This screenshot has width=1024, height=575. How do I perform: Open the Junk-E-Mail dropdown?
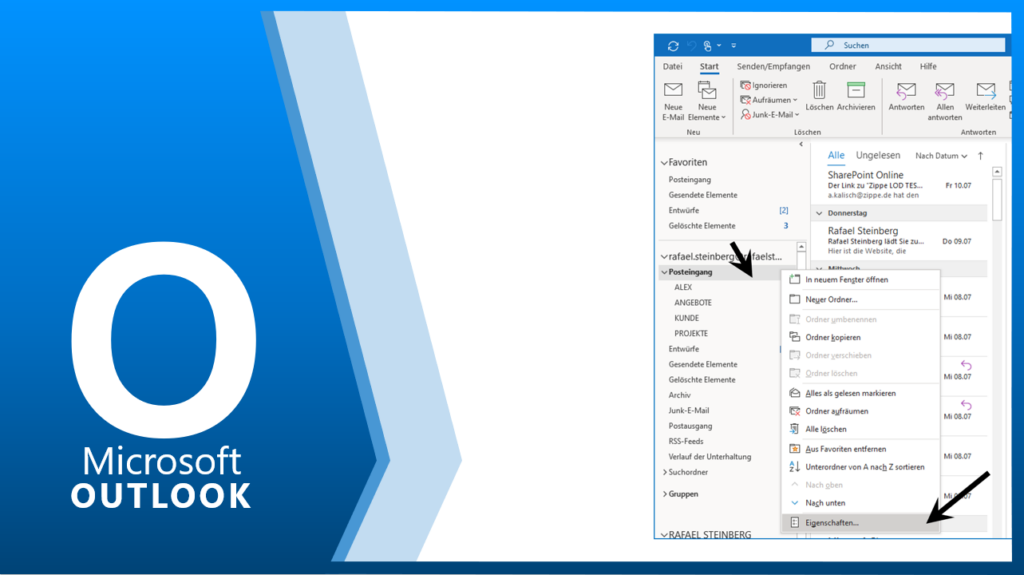click(770, 114)
